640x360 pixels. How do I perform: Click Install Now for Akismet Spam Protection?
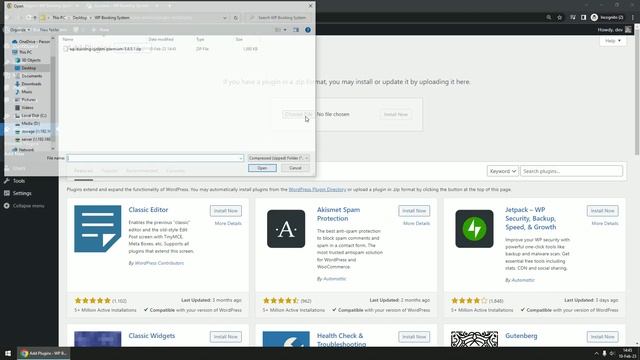click(x=414, y=211)
